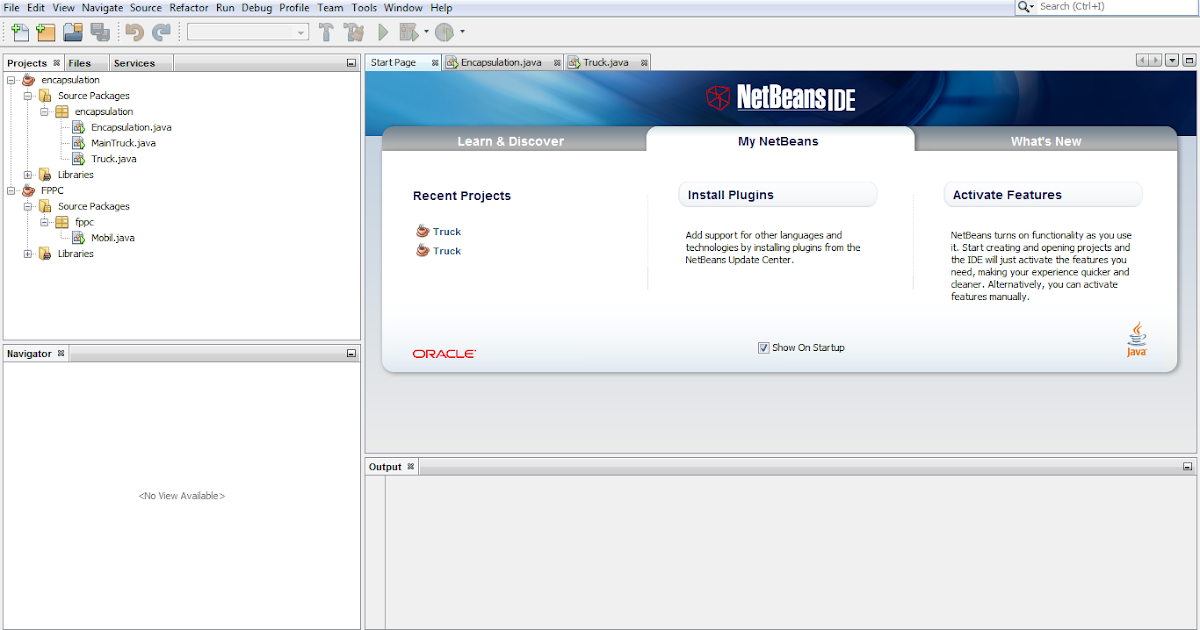Click the Redo arrow icon
The height and width of the screenshot is (630, 1200).
click(160, 32)
